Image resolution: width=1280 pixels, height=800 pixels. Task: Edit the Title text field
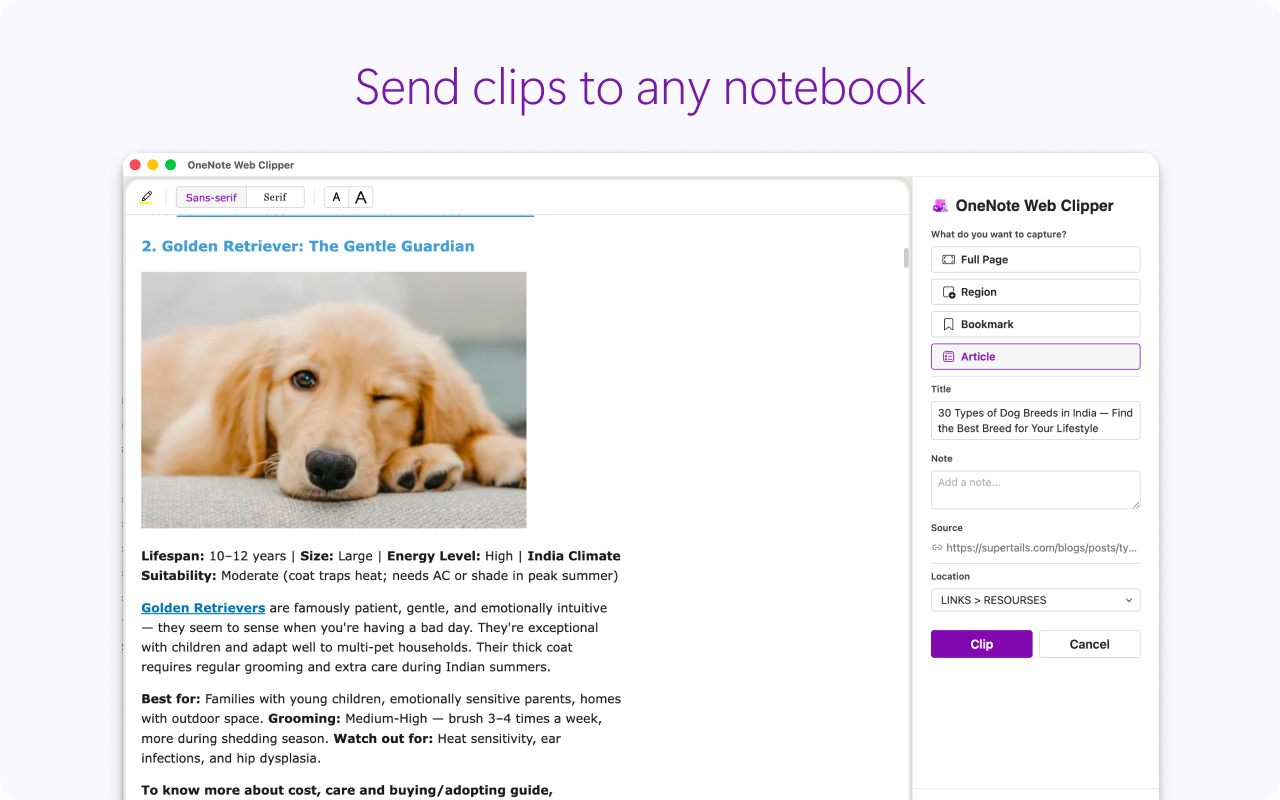[x=1035, y=420]
